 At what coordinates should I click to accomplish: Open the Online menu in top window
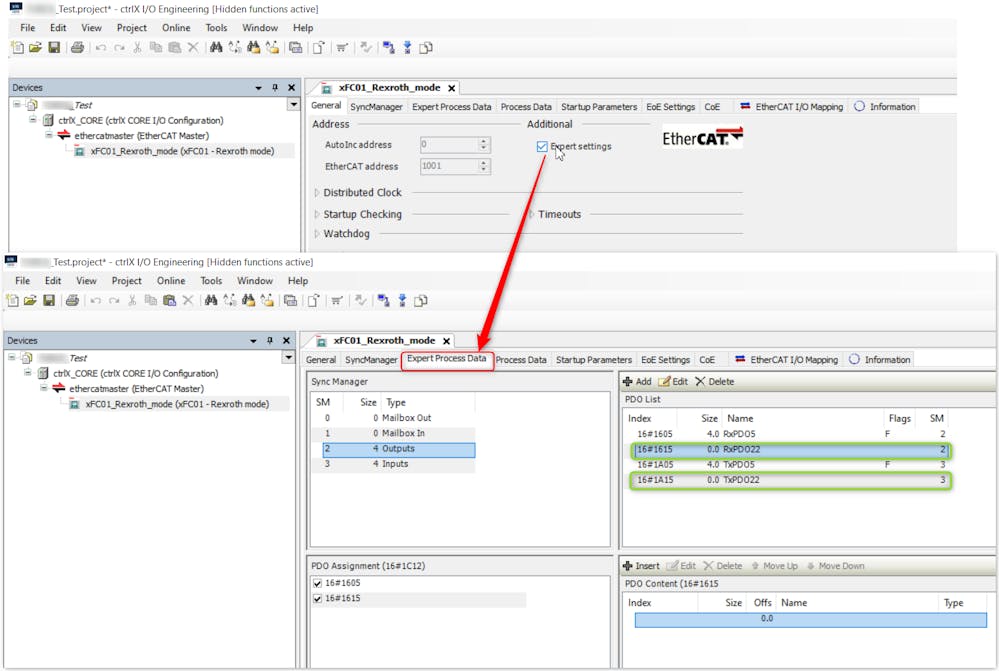point(176,28)
